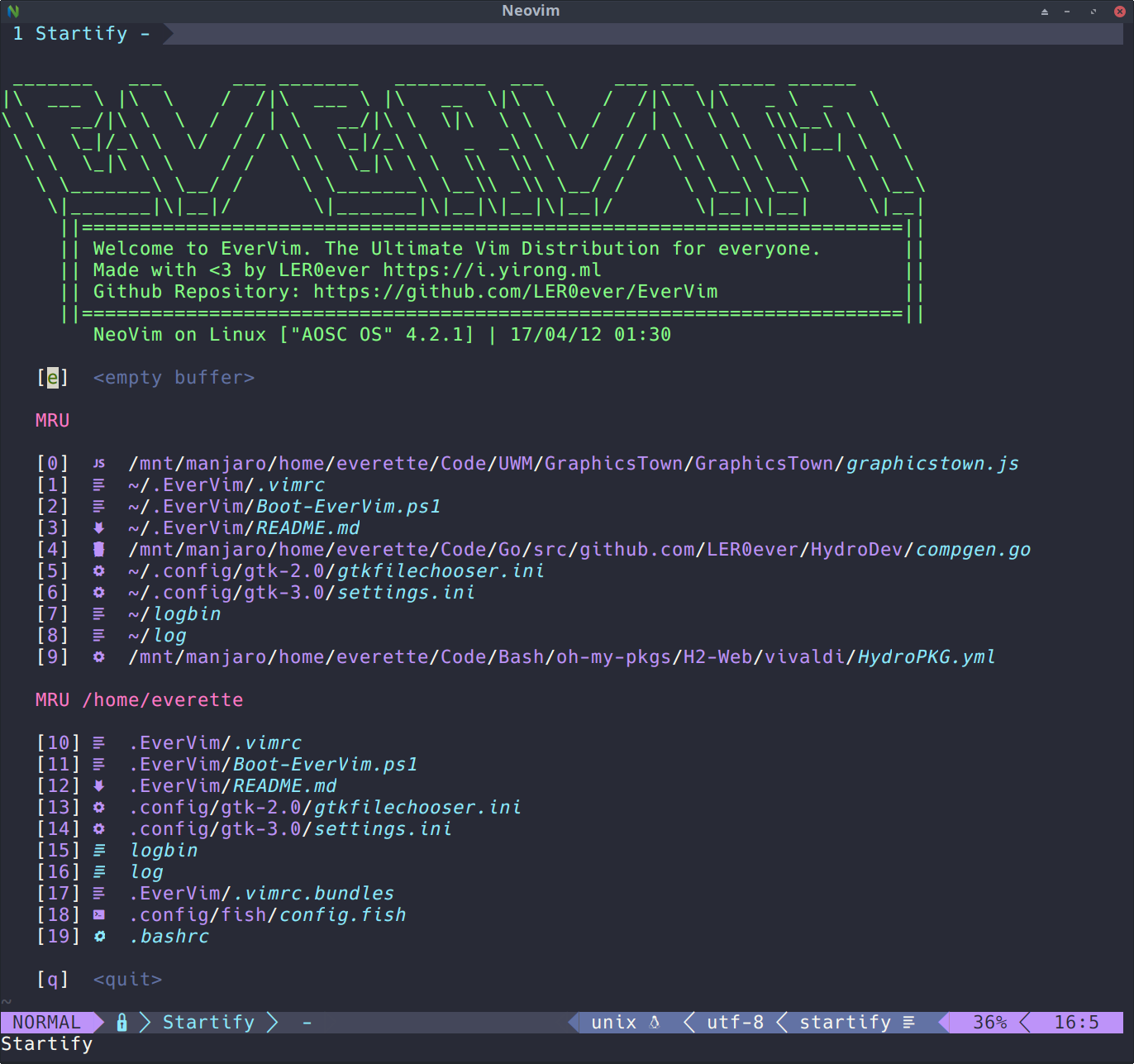Click the markdown icon beside ~/.EverVim/README.md

coord(99,528)
